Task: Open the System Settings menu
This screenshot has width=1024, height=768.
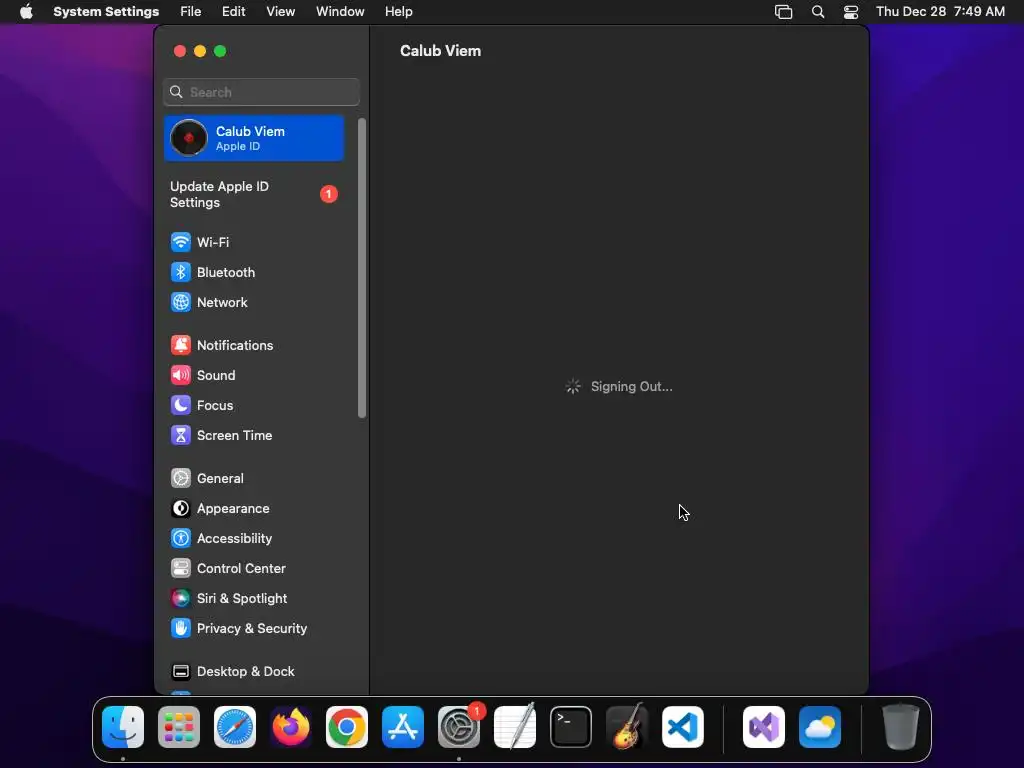Action: point(106,12)
